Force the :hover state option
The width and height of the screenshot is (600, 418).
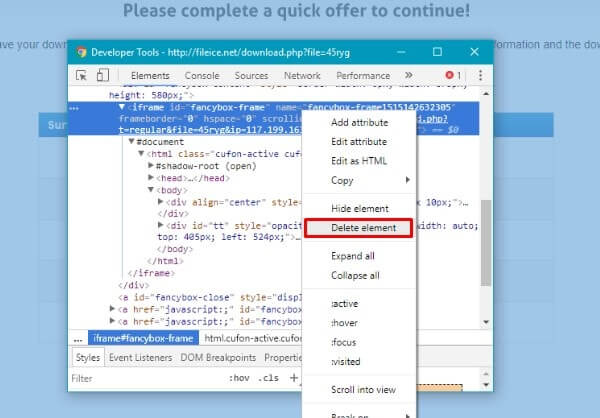point(359,323)
